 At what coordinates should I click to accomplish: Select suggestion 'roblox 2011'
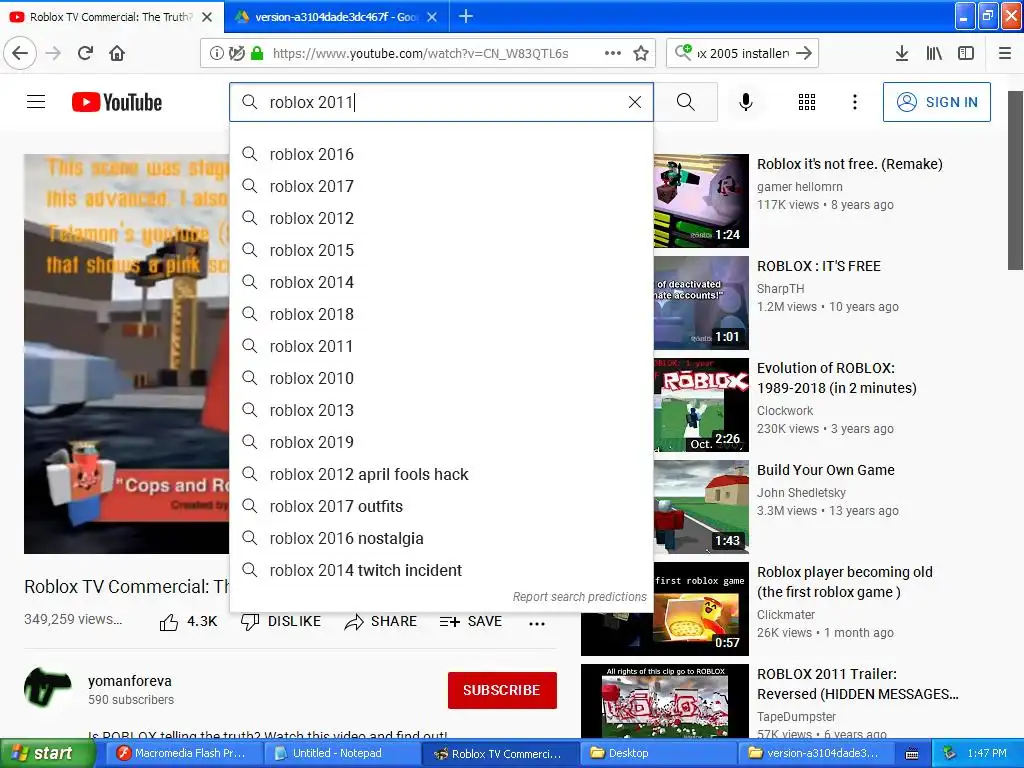coord(441,346)
